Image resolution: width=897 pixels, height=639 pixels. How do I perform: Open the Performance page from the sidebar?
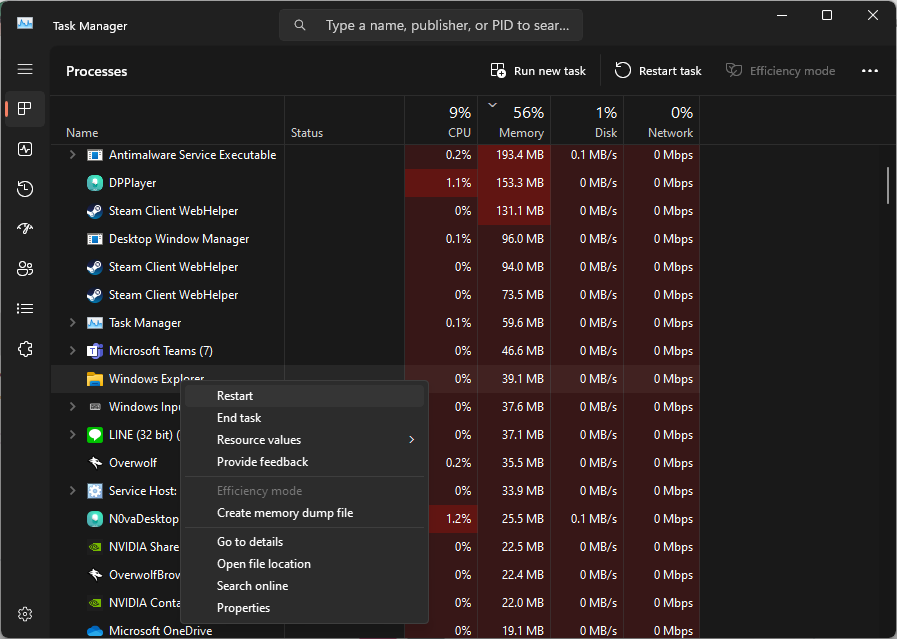tap(25, 149)
